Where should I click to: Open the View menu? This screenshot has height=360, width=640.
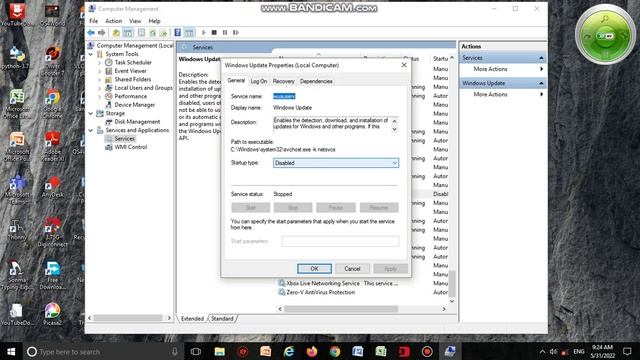coord(135,21)
